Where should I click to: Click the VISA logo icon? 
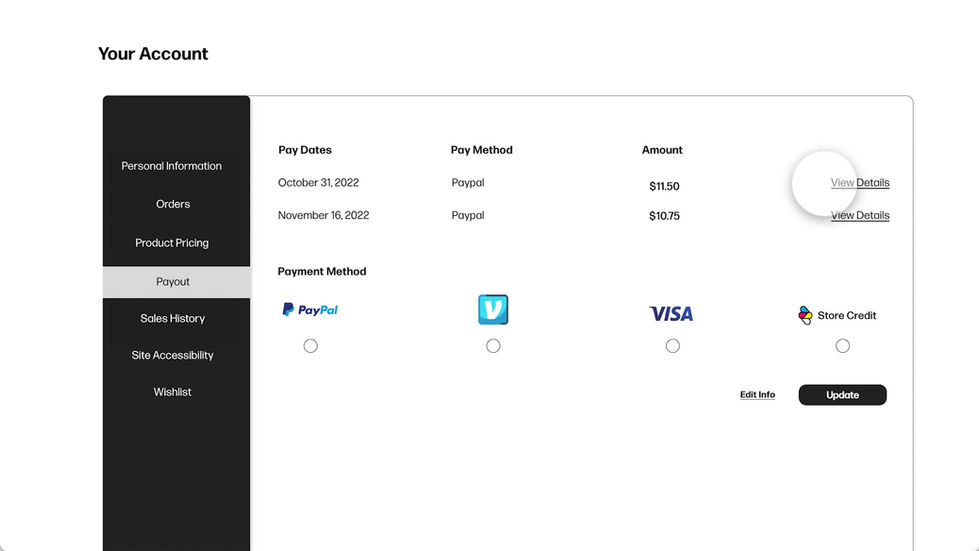pos(671,314)
